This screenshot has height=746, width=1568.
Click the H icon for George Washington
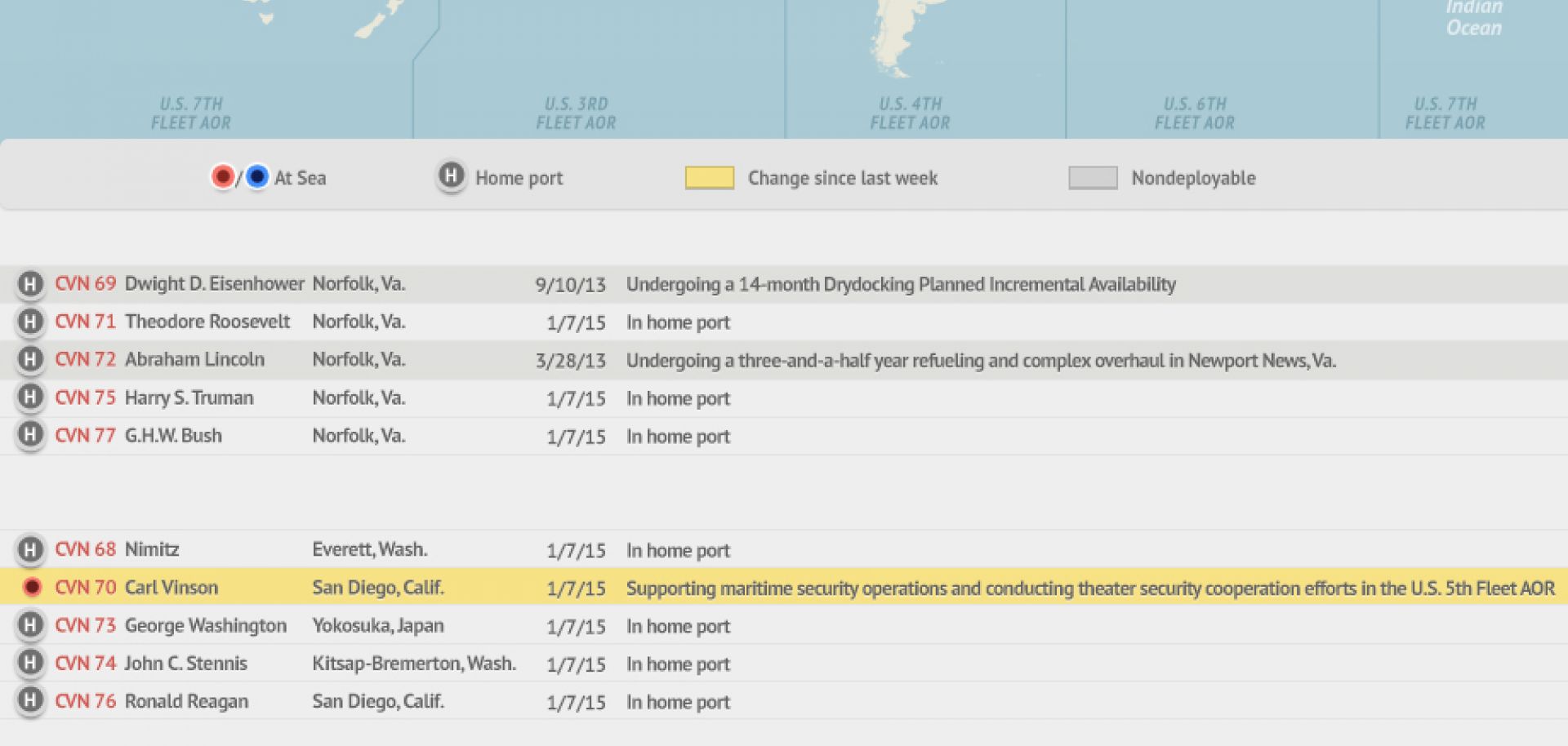coord(30,625)
